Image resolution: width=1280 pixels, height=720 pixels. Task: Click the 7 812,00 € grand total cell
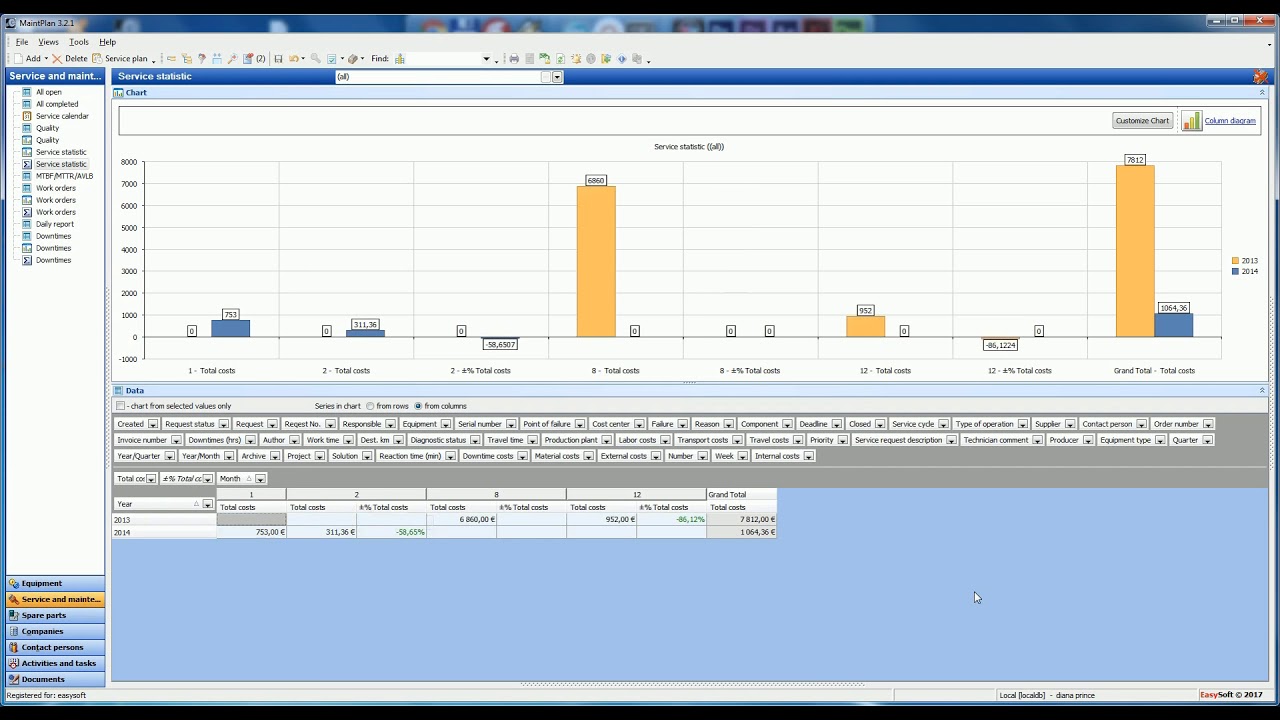742,520
